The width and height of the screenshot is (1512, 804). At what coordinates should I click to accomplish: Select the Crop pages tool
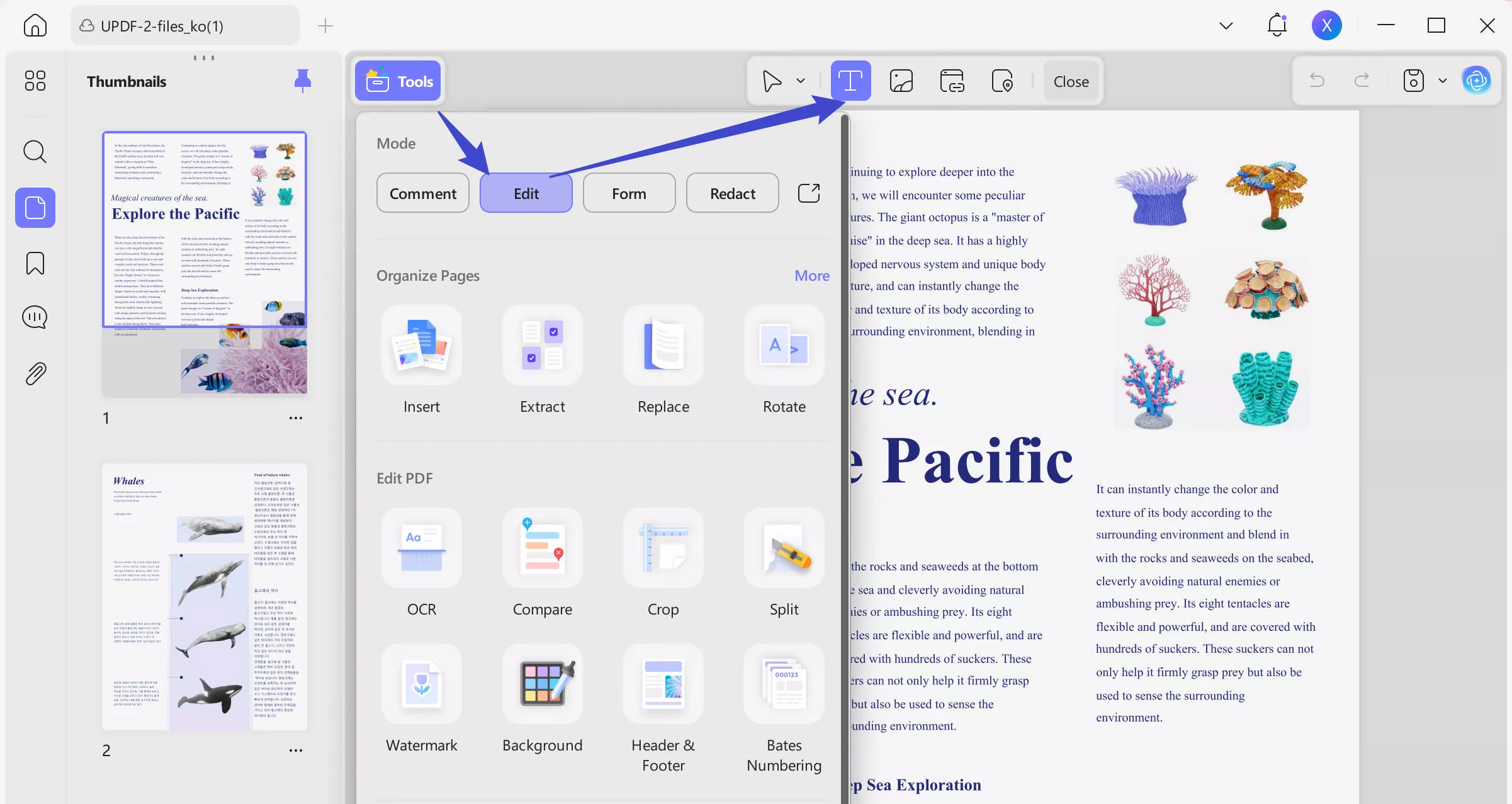coord(663,548)
